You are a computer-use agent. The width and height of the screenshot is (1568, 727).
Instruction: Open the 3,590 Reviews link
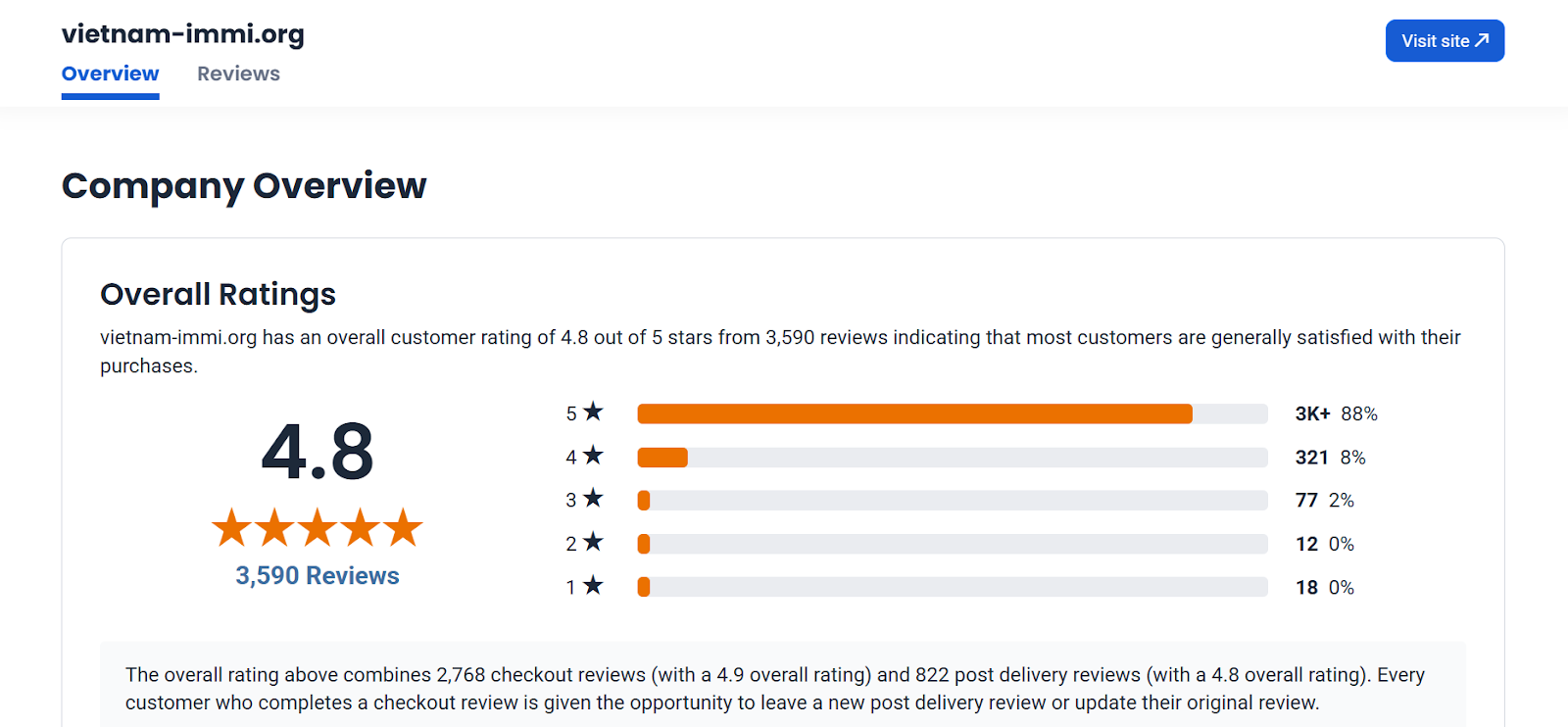(x=318, y=575)
